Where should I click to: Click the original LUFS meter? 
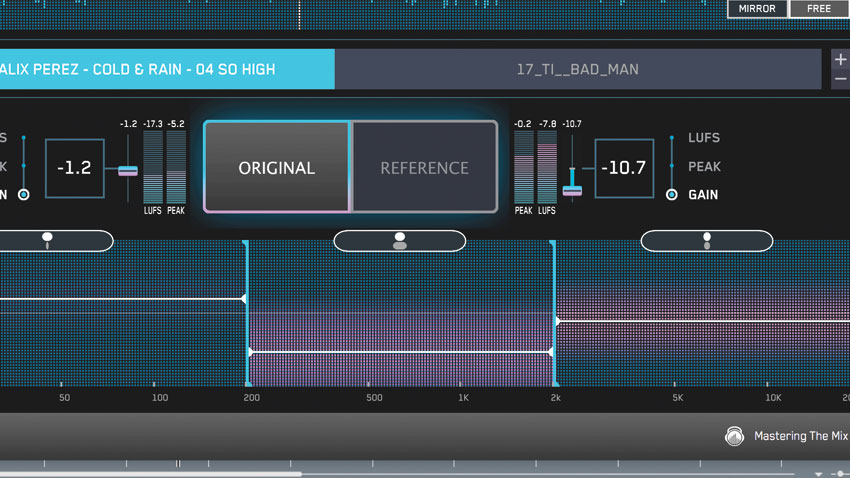[x=153, y=167]
